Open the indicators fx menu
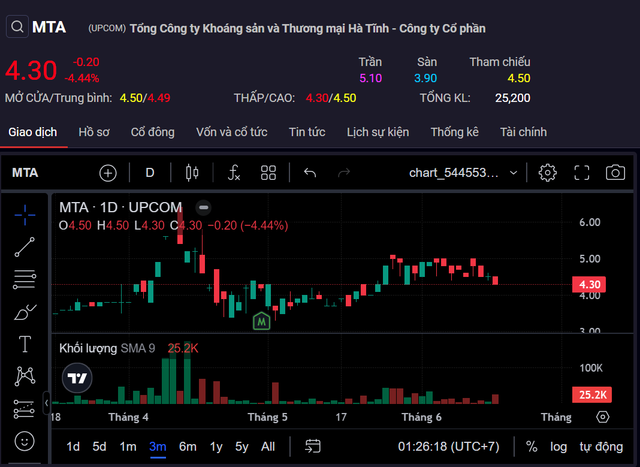Viewport: 640px width, 467px height. tap(233, 173)
